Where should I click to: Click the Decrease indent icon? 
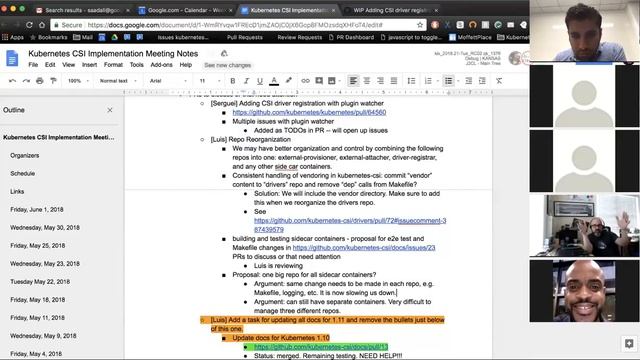(469, 81)
